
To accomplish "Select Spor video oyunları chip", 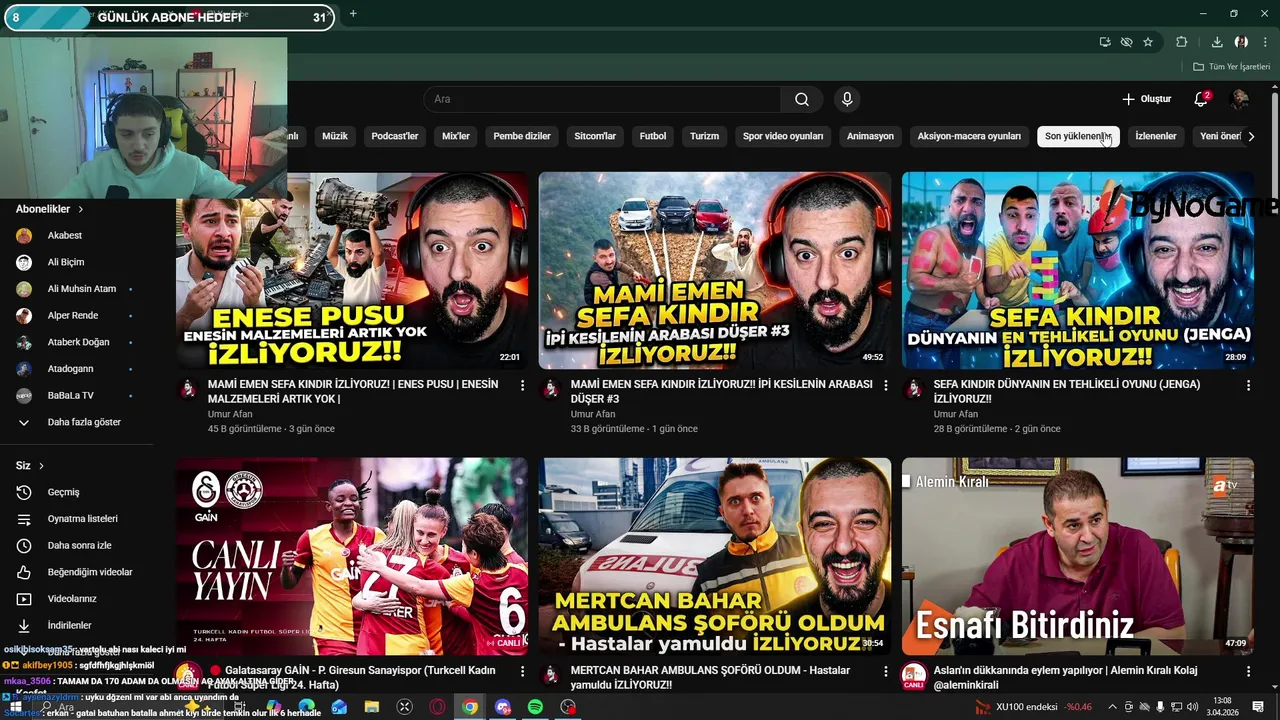I will pos(783,136).
